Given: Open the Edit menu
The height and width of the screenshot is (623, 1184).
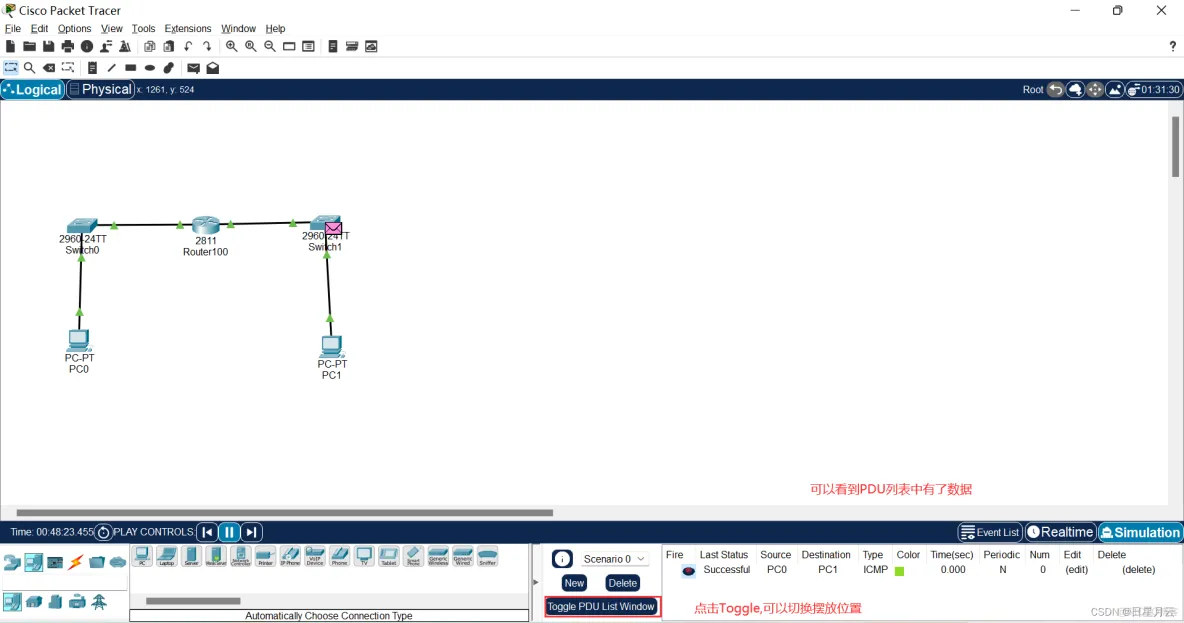Looking at the screenshot, I should (39, 29).
